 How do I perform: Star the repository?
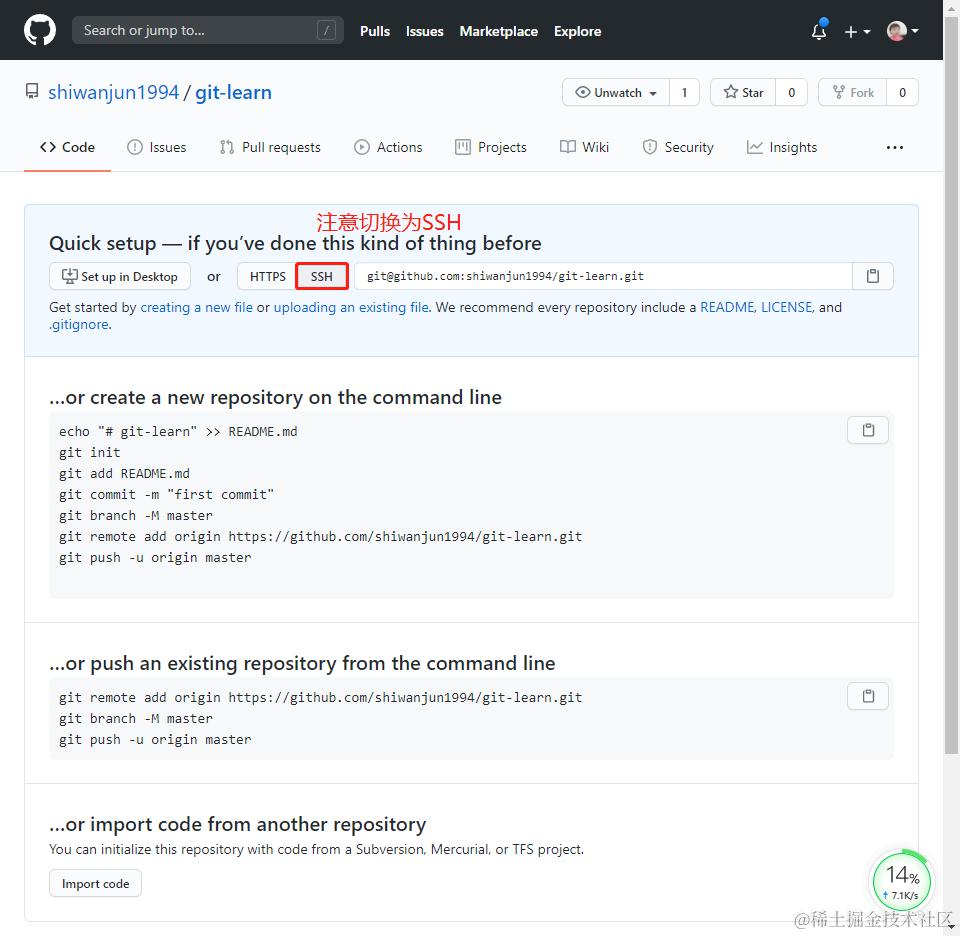pos(743,92)
